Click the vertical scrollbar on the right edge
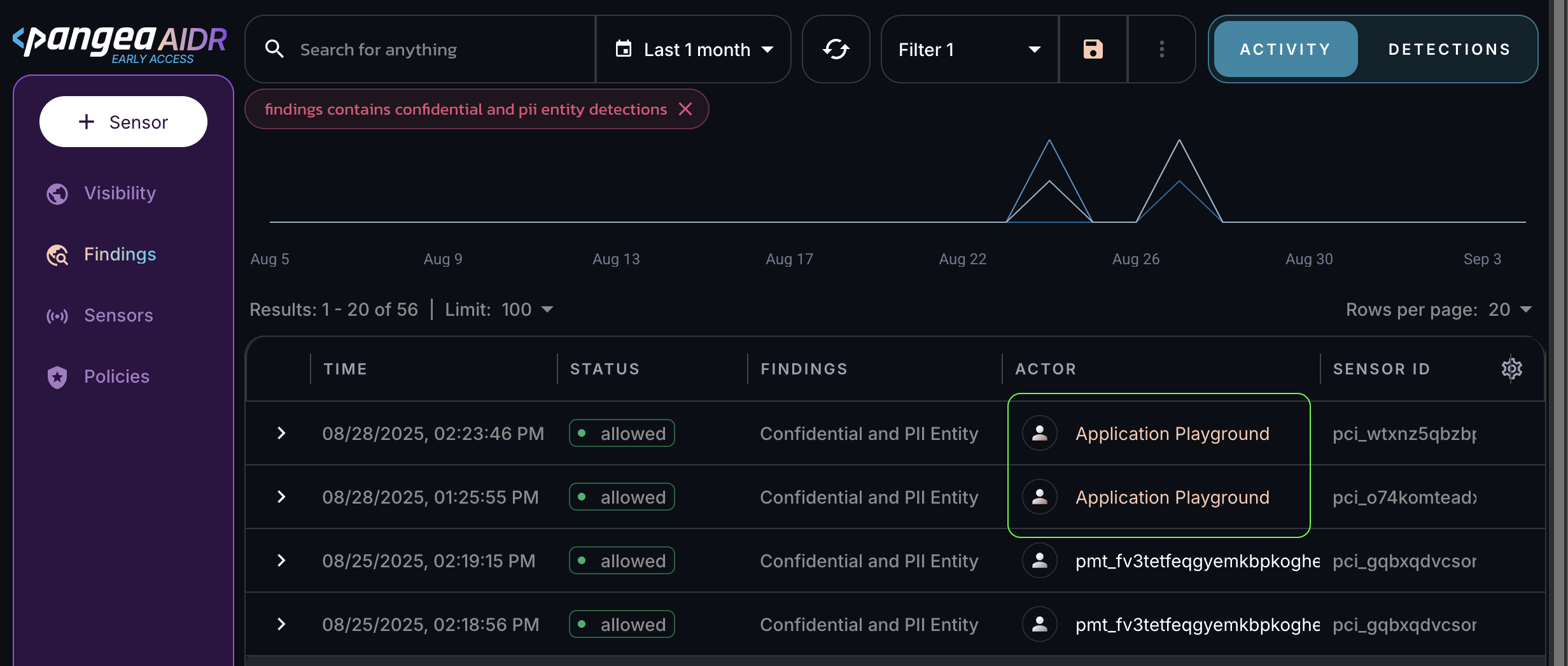 1559,333
